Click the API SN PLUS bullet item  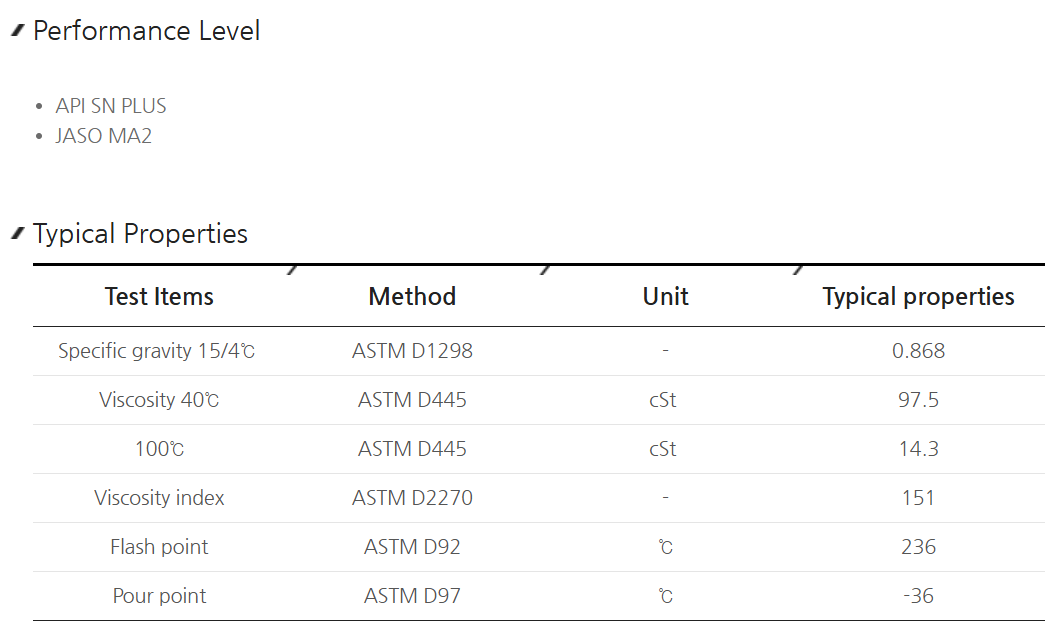coord(111,106)
